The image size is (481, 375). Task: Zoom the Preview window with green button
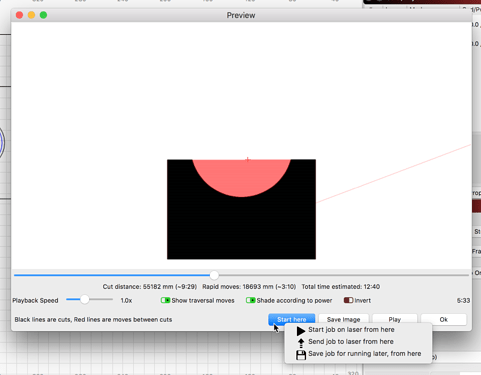click(43, 15)
